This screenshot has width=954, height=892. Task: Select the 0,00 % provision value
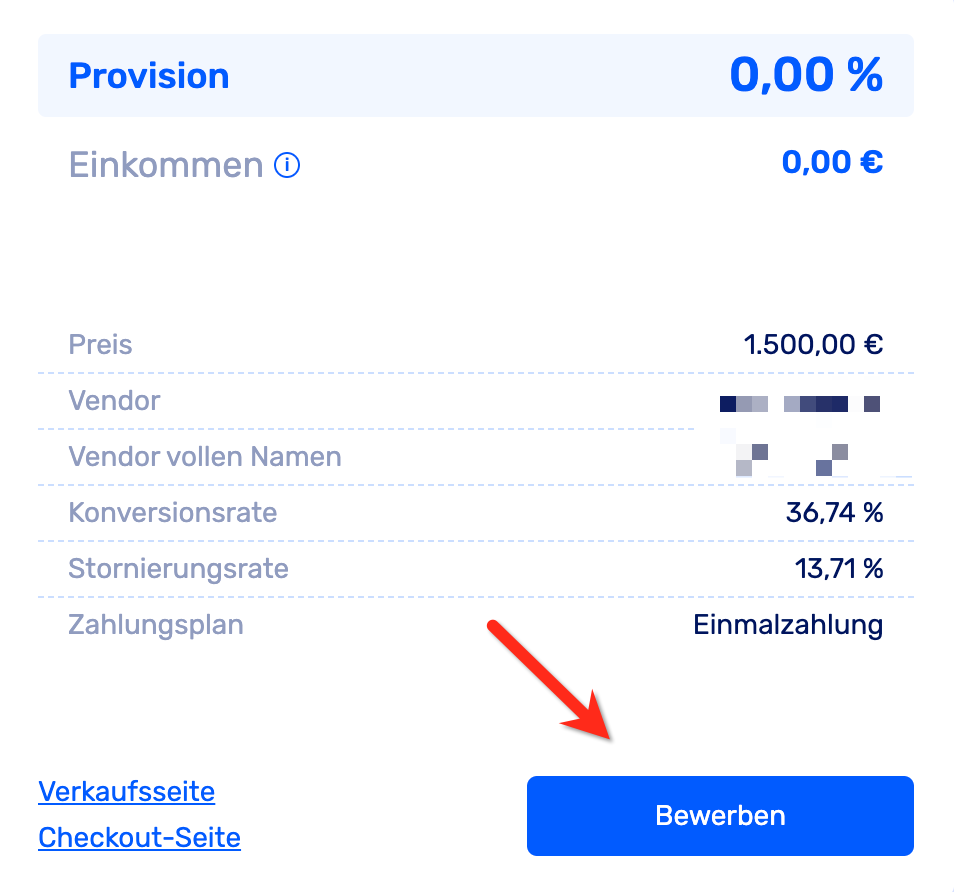806,75
